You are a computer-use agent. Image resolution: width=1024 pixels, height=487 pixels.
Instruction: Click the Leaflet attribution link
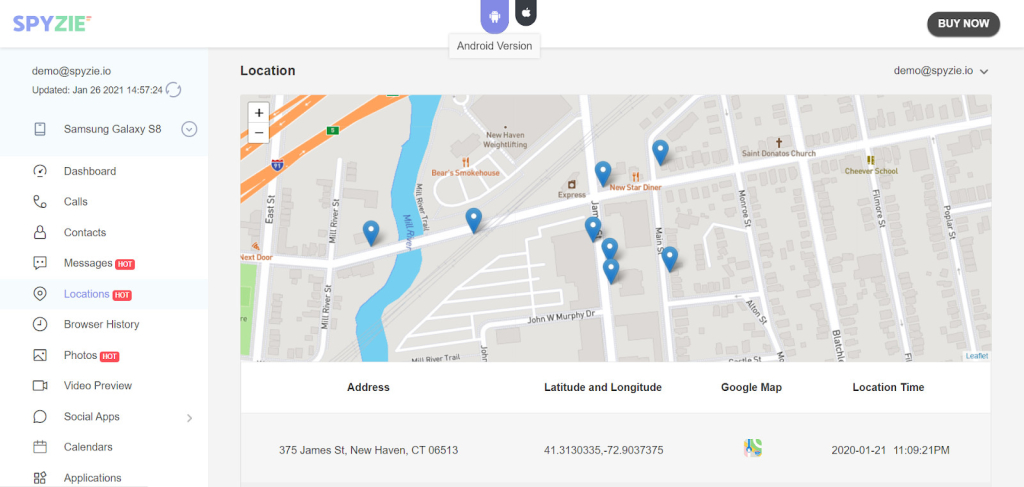[x=977, y=356]
